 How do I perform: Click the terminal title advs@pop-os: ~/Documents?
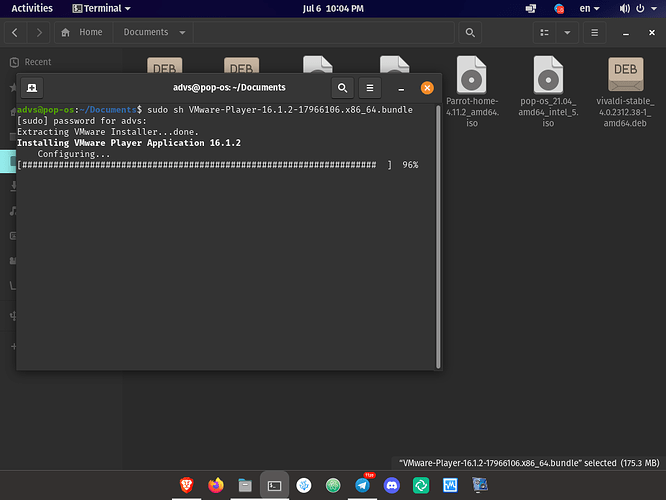tap(229, 88)
